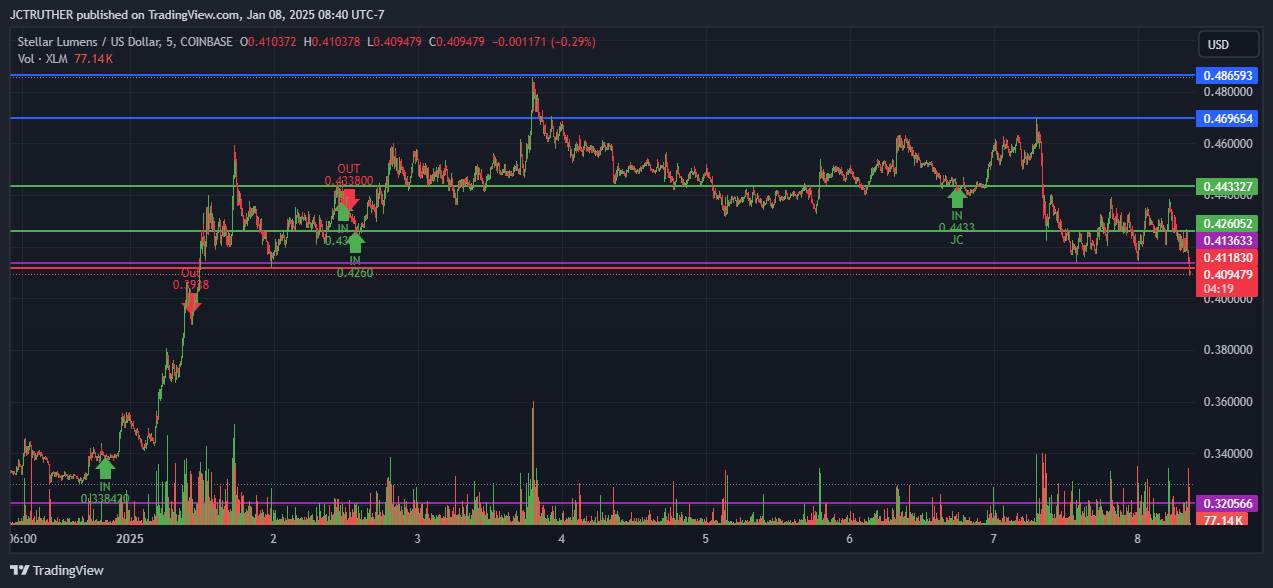Screen dimensions: 1273x588
Task: Click the green IN arrow labeled 0.4433 JC
Action: pos(957,197)
